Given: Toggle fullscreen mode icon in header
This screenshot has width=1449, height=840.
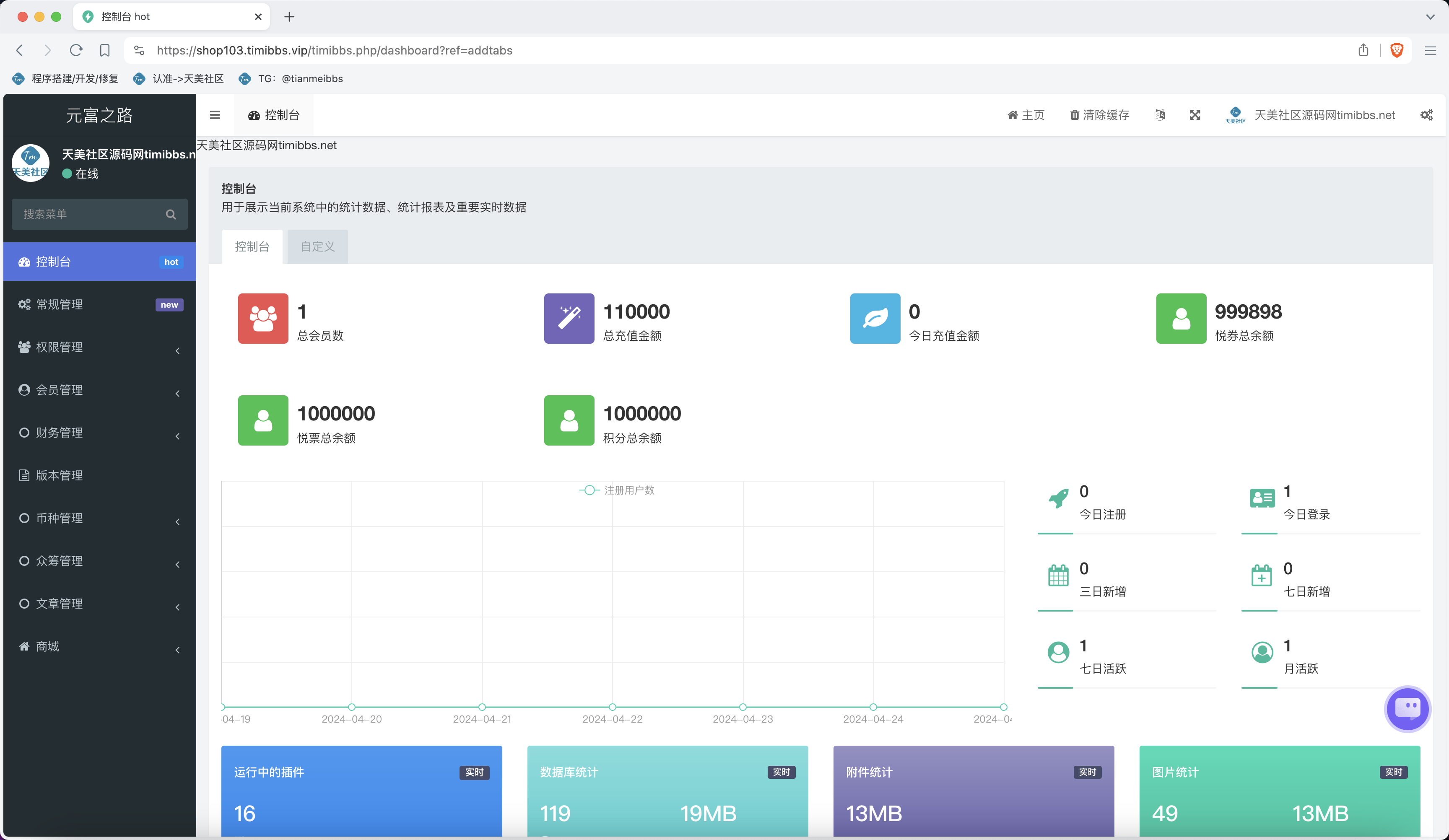Looking at the screenshot, I should pyautogui.click(x=1195, y=115).
